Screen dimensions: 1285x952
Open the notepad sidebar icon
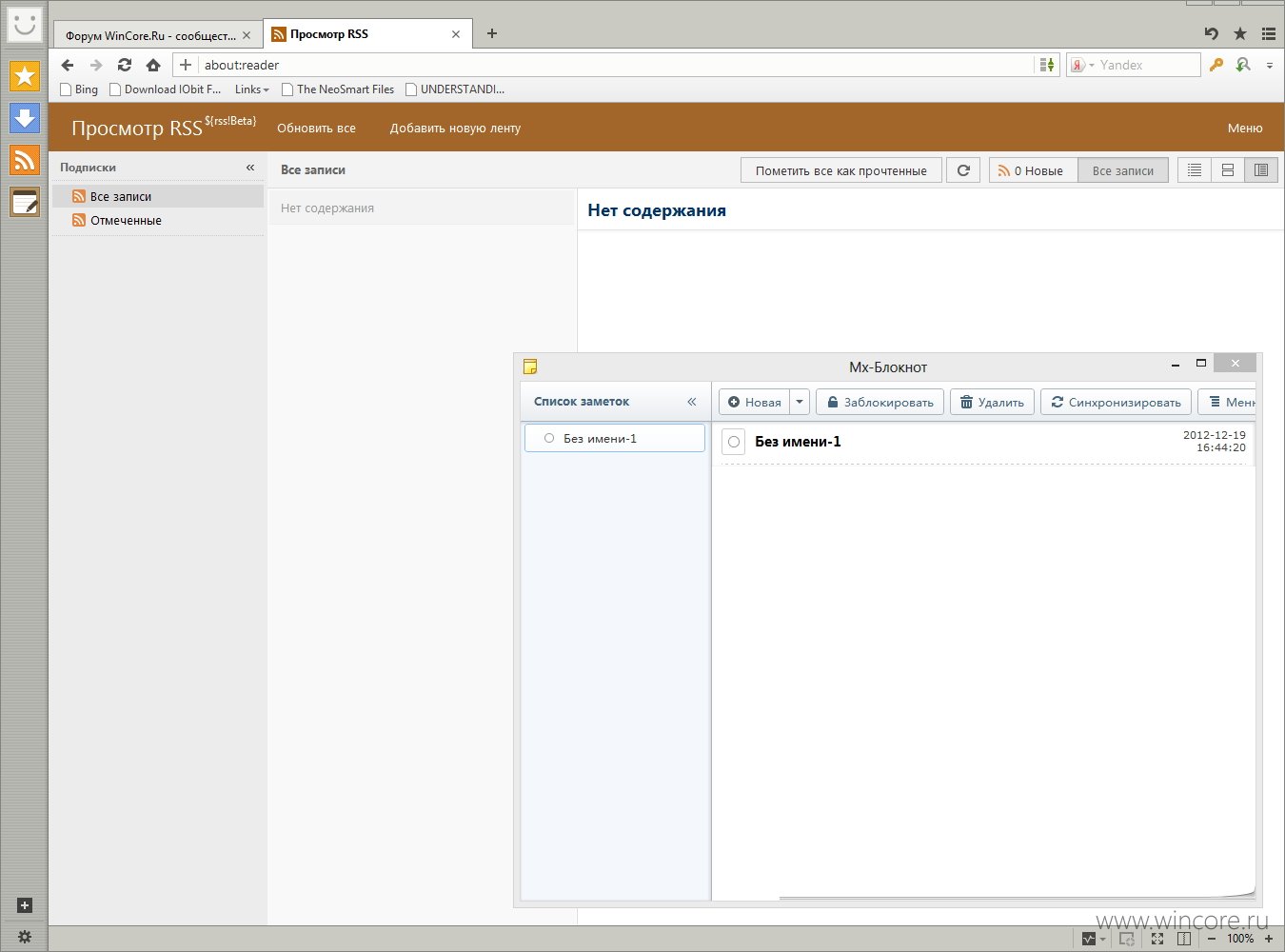[x=25, y=202]
